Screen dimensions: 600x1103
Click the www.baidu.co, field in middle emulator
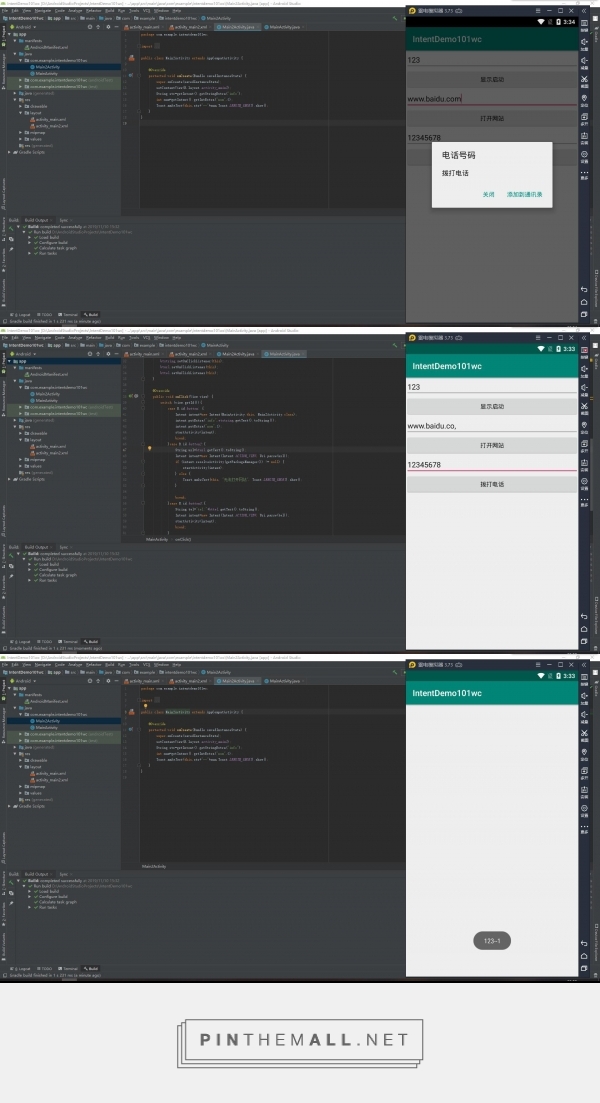click(492, 426)
